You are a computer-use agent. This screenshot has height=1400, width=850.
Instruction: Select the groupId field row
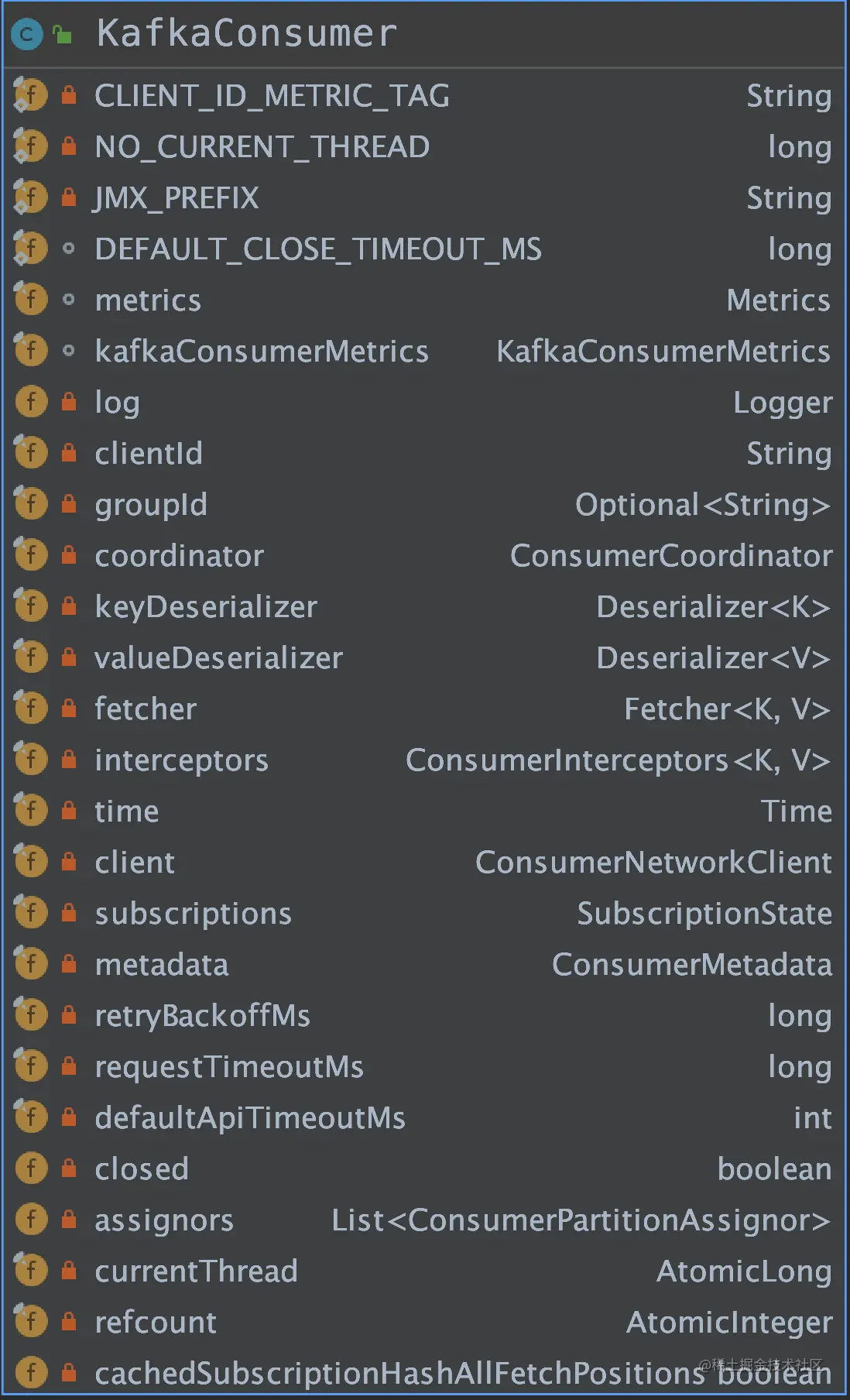tap(424, 504)
